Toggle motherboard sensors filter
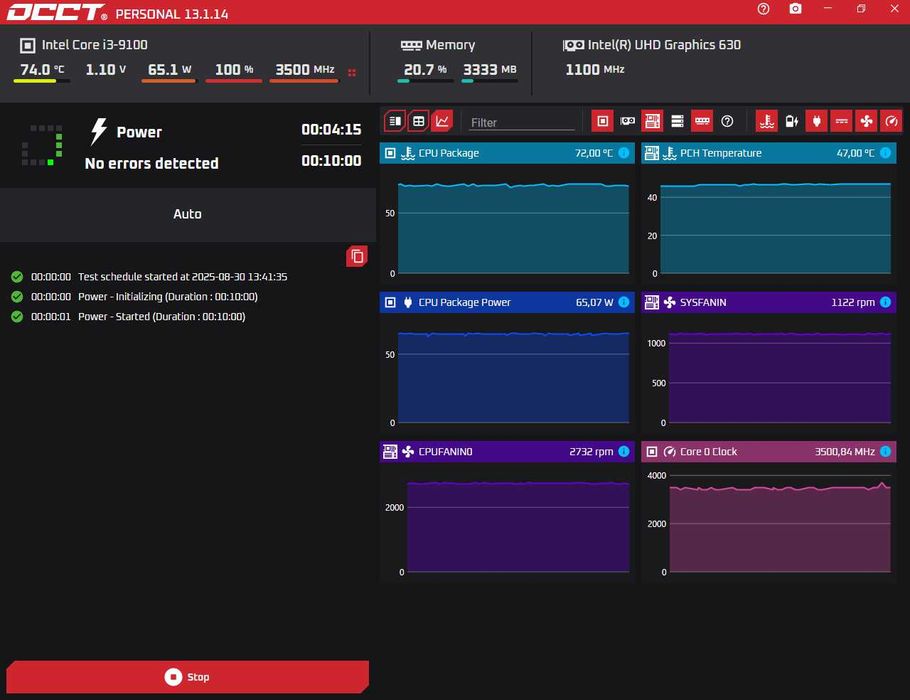 click(x=652, y=121)
